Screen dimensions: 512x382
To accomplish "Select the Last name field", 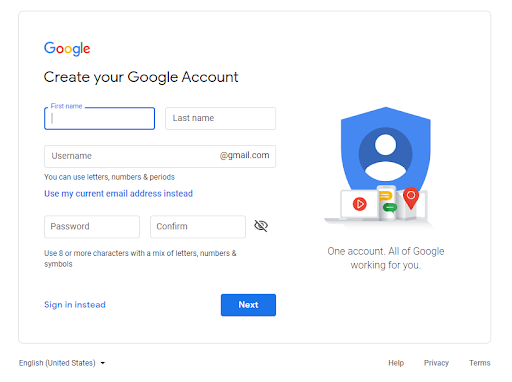I will point(220,118).
